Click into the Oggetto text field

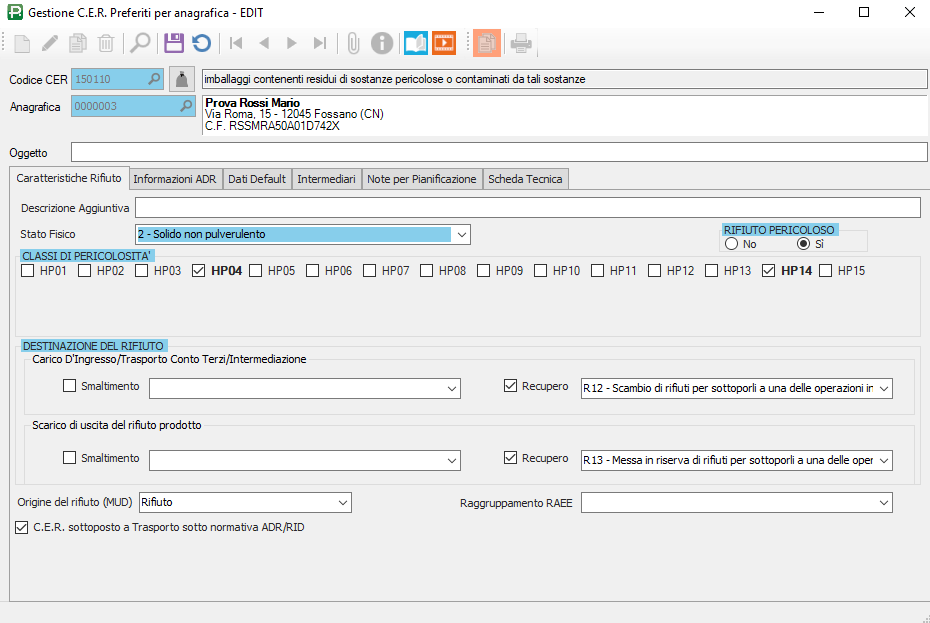(498, 152)
